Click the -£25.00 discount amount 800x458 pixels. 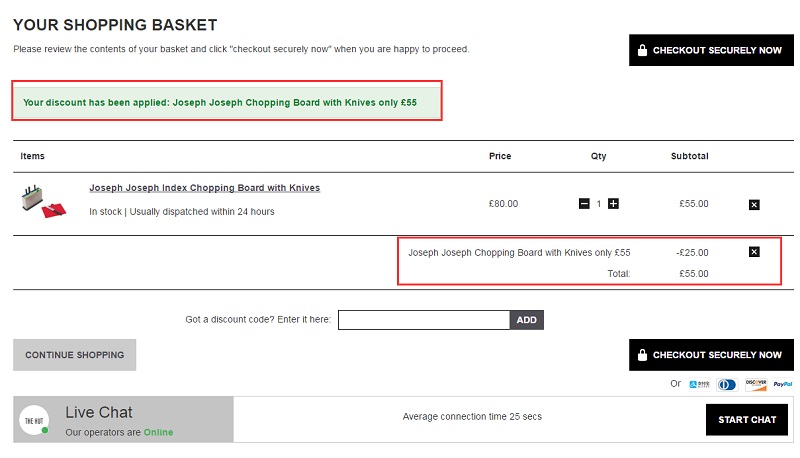(x=692, y=252)
